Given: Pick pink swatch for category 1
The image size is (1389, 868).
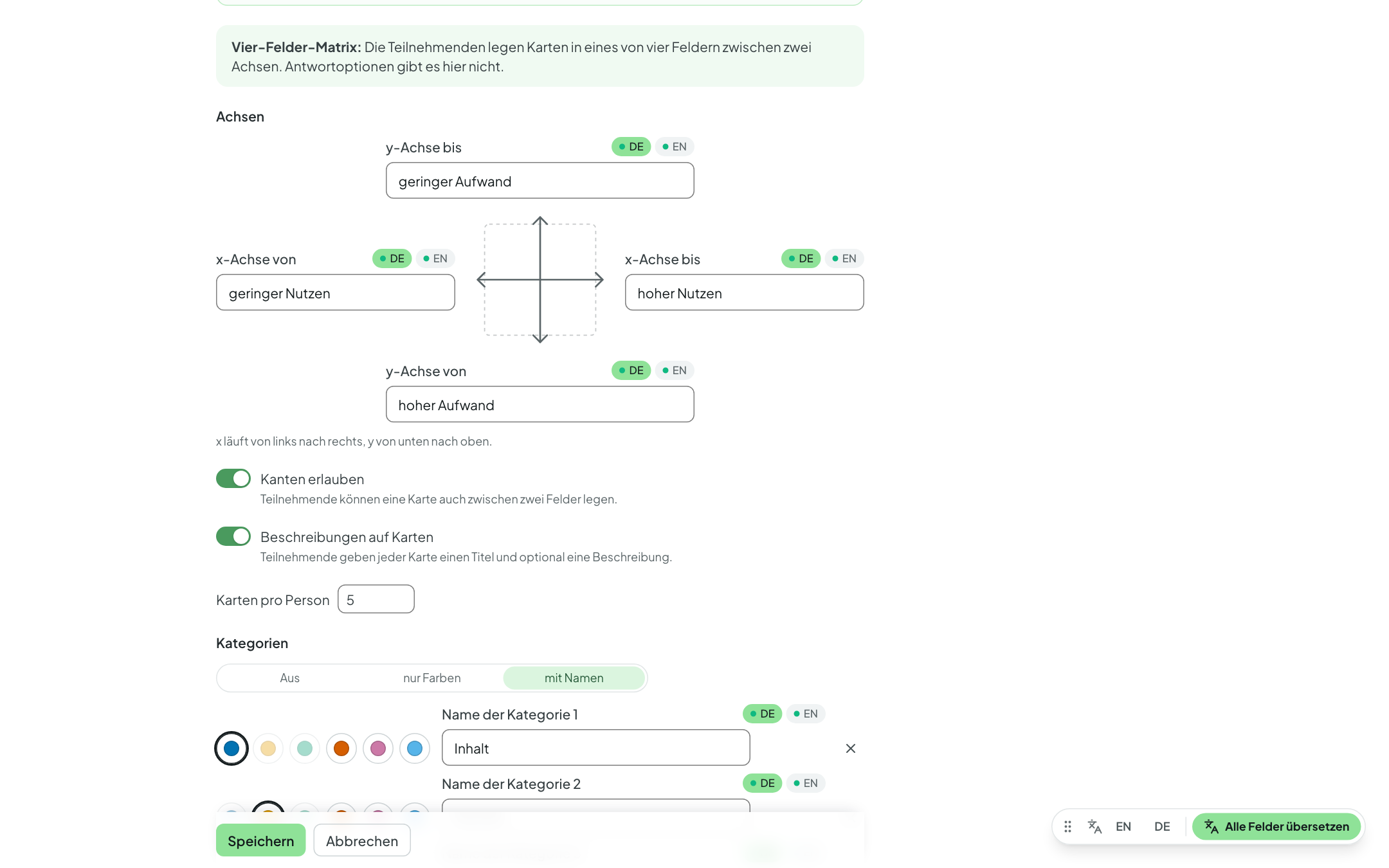Looking at the screenshot, I should pyautogui.click(x=378, y=748).
